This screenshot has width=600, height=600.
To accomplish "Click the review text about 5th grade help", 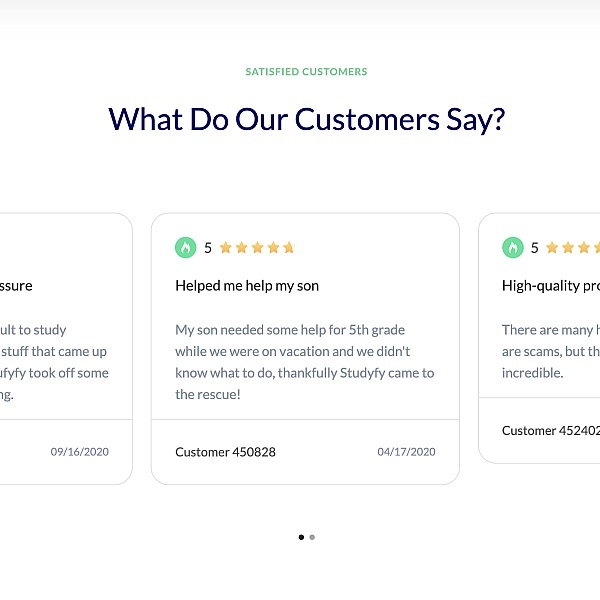I will coord(305,362).
